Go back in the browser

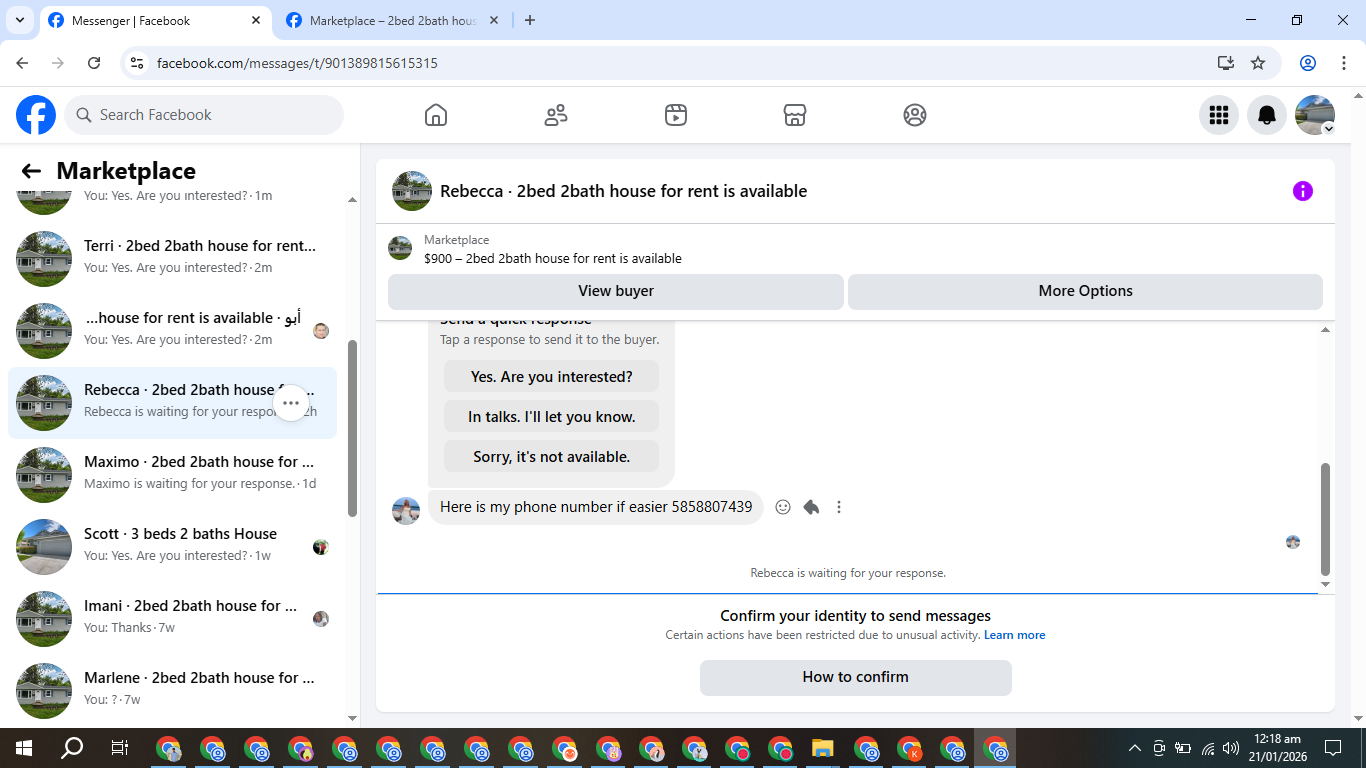point(22,63)
